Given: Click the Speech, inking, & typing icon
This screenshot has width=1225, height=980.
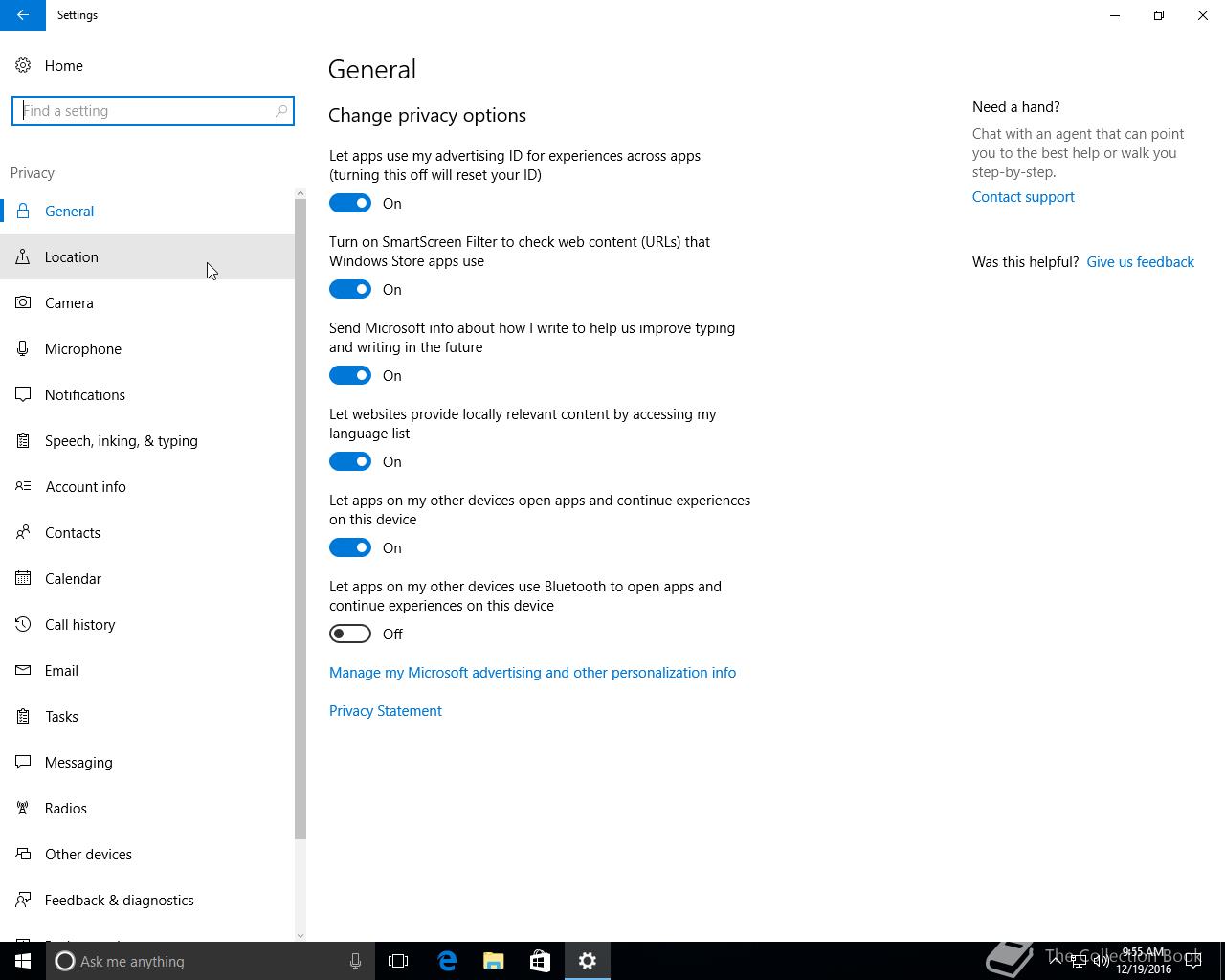Looking at the screenshot, I should click(23, 440).
